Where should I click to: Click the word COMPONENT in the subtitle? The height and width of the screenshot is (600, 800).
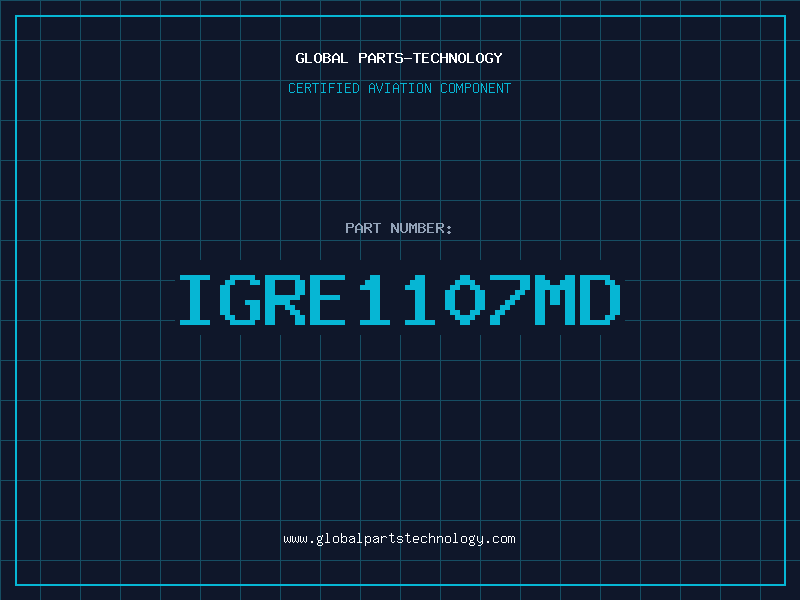[476, 88]
